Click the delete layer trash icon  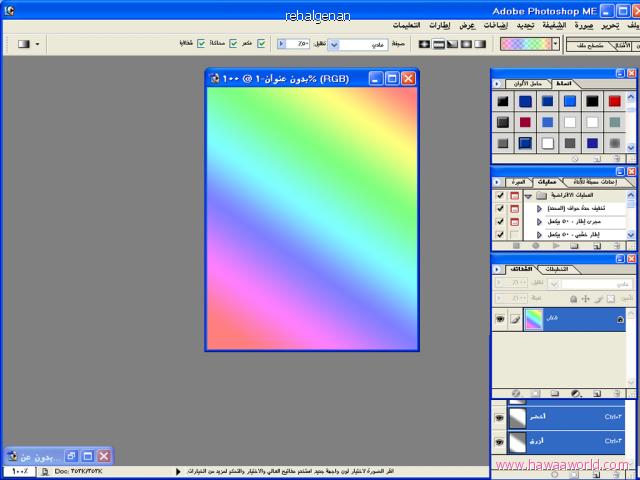(x=616, y=392)
